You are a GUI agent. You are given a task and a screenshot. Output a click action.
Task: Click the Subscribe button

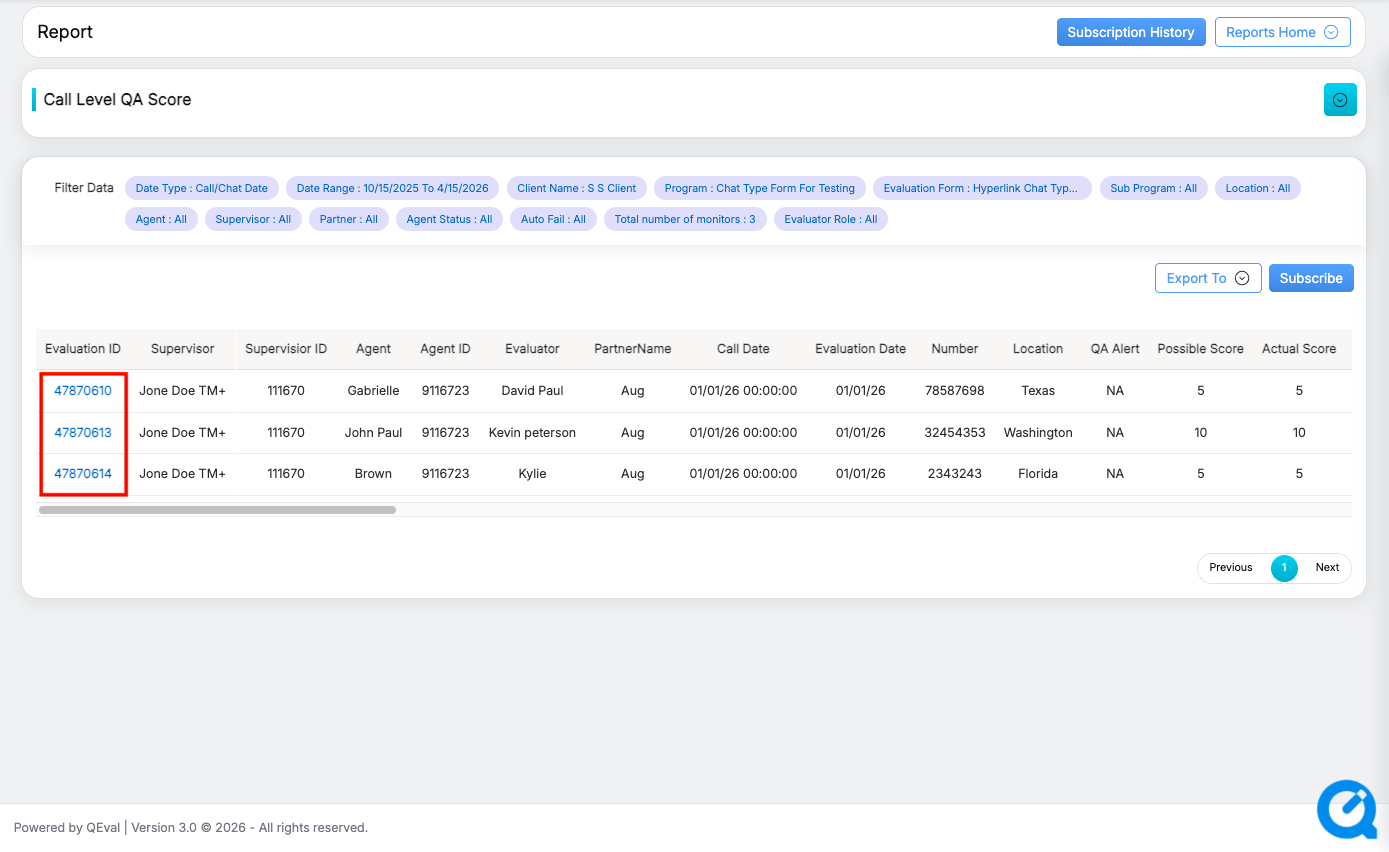pos(1310,278)
